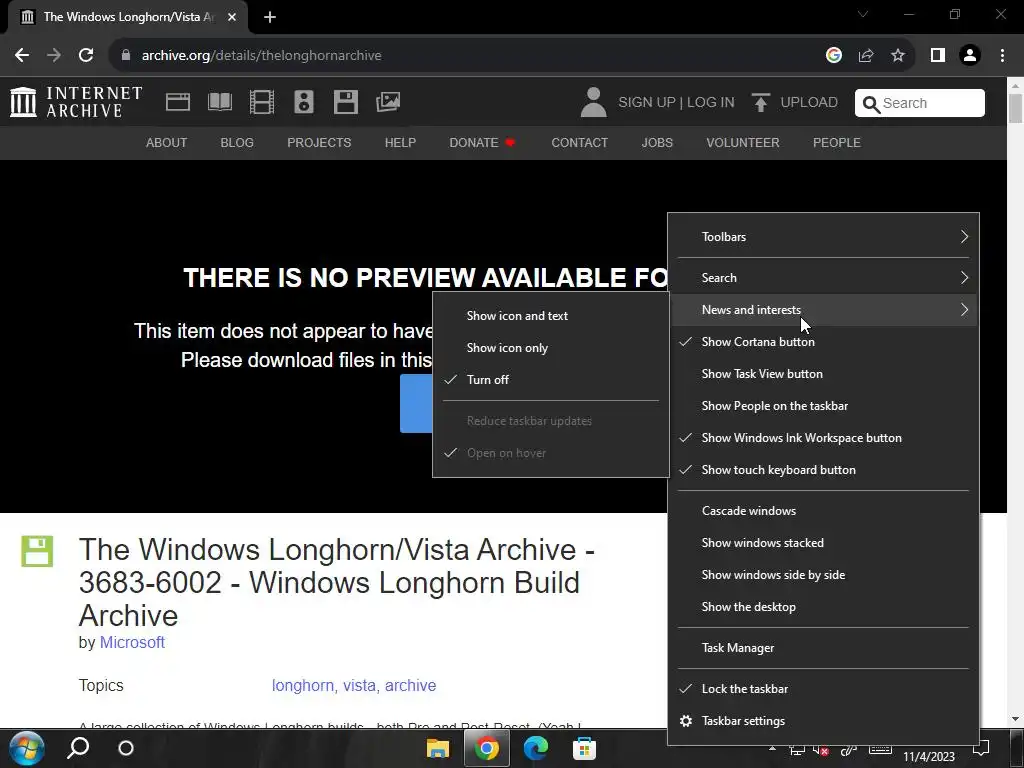Uncheck Show Cortana button
The height and width of the screenshot is (768, 1024).
point(823,342)
